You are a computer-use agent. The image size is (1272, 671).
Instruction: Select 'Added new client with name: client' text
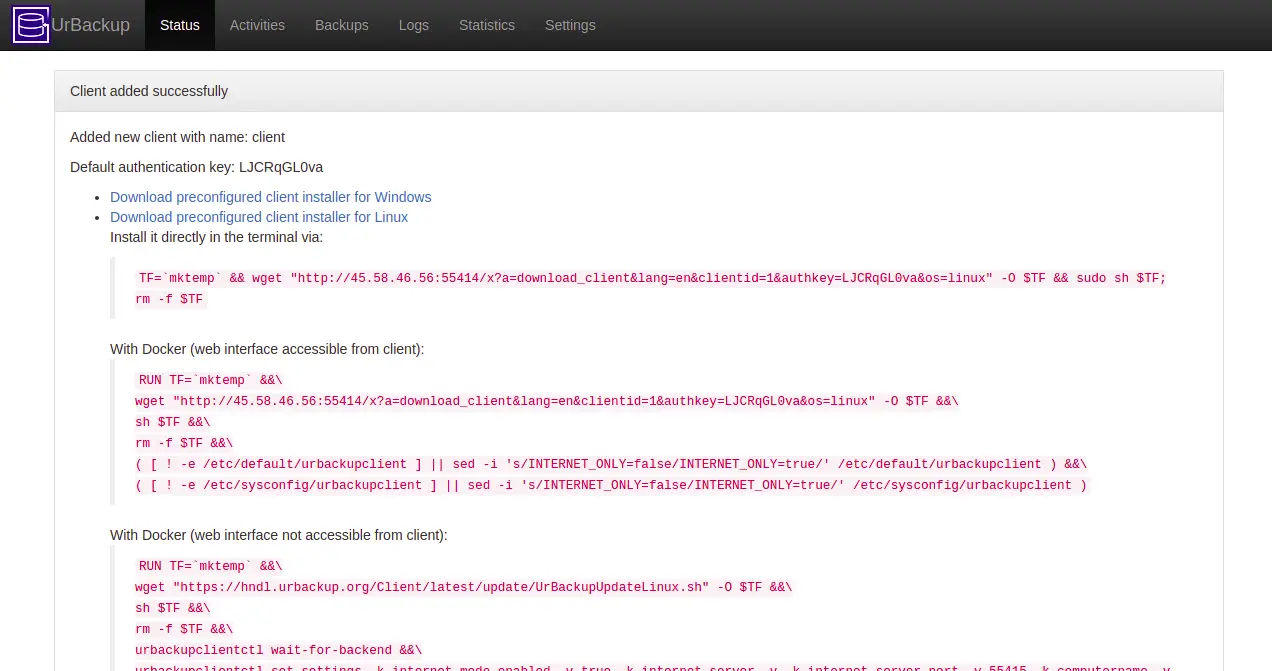[x=177, y=137]
